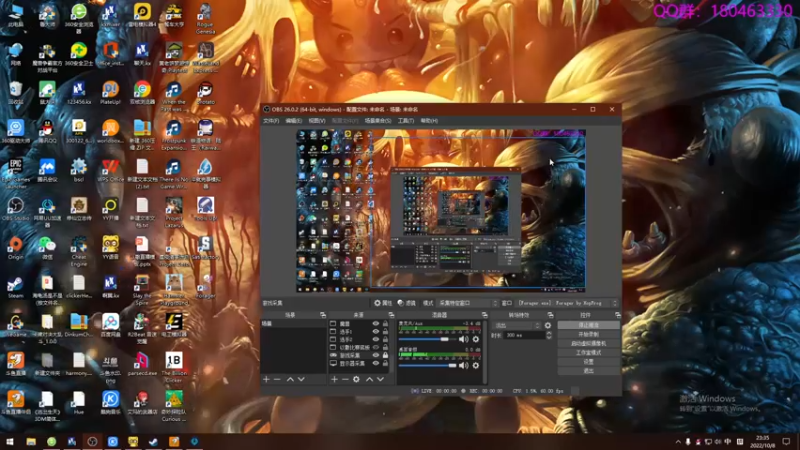The width and height of the screenshot is (800, 450).
Task: Click the 300 ms duration input field
Action: pyautogui.click(x=524, y=335)
